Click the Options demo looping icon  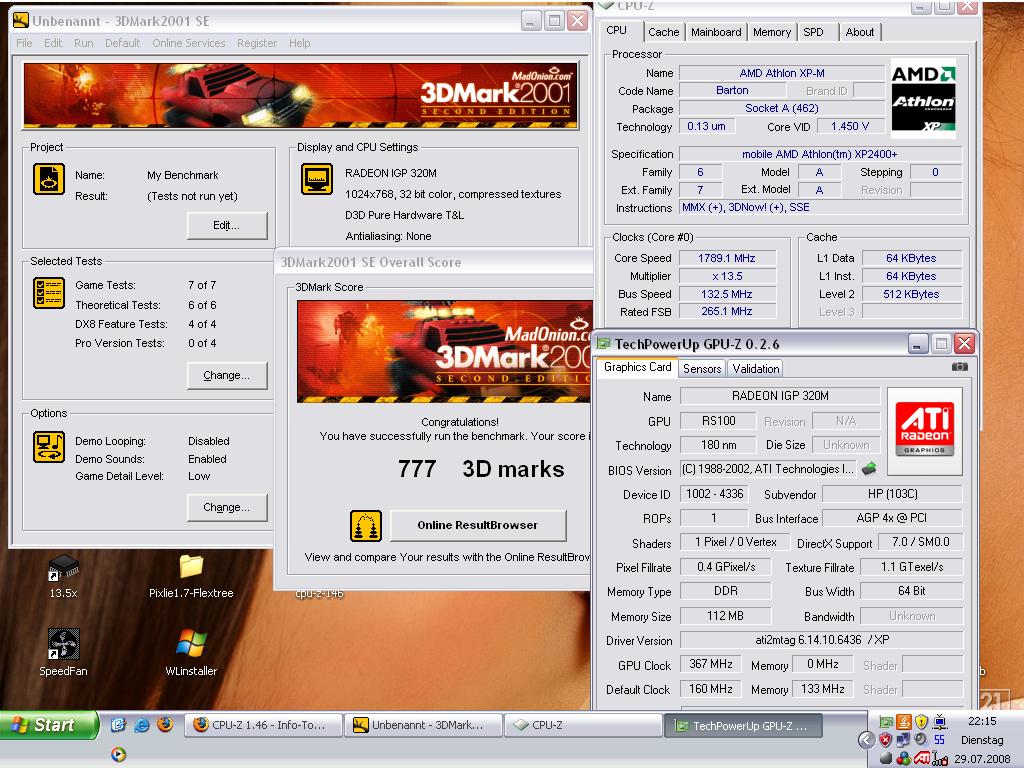pos(49,447)
